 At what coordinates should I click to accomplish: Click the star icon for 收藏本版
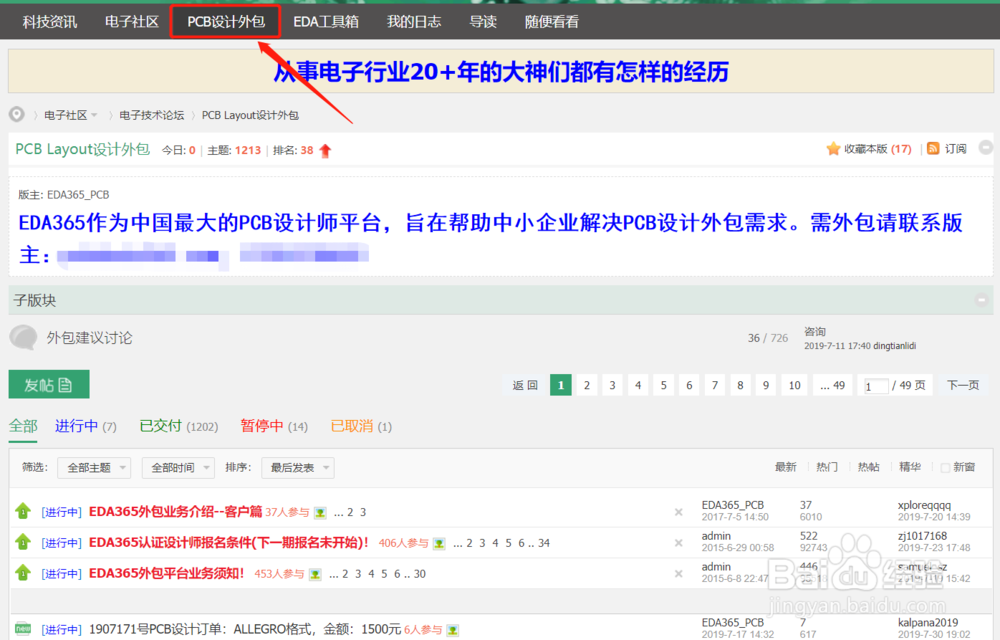click(x=833, y=149)
